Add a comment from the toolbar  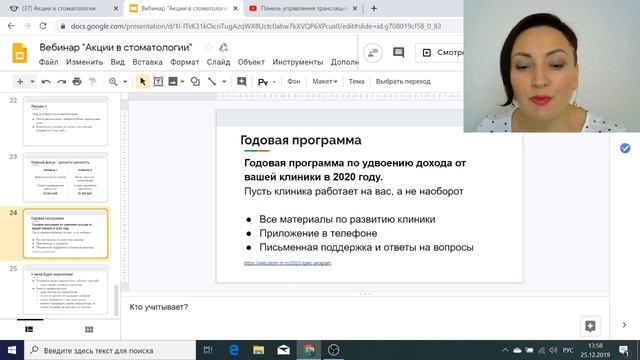tap(242, 82)
